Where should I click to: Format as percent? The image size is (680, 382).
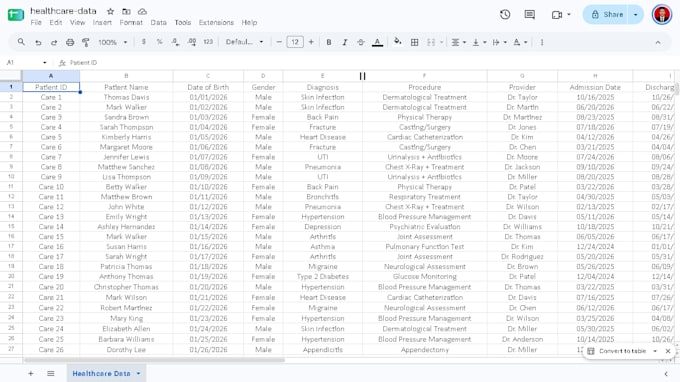coord(160,42)
